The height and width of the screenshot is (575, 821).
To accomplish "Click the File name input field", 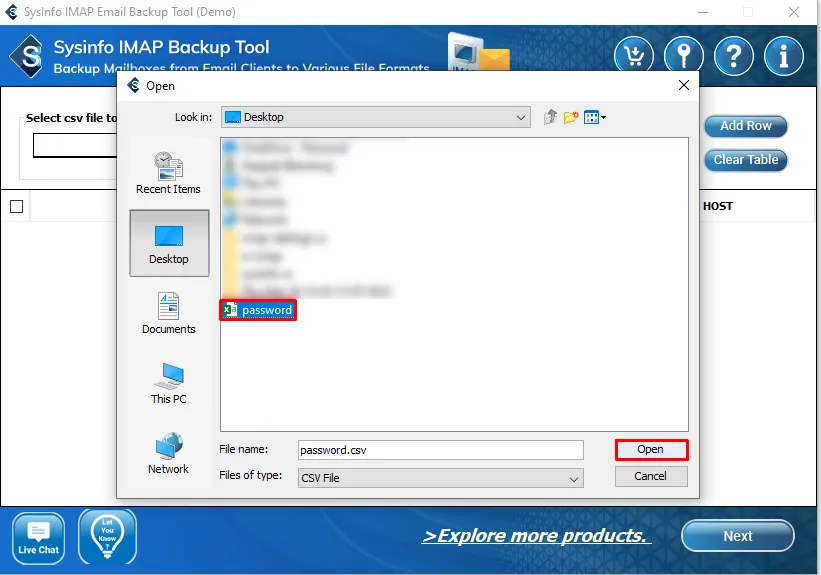I will click(x=440, y=450).
